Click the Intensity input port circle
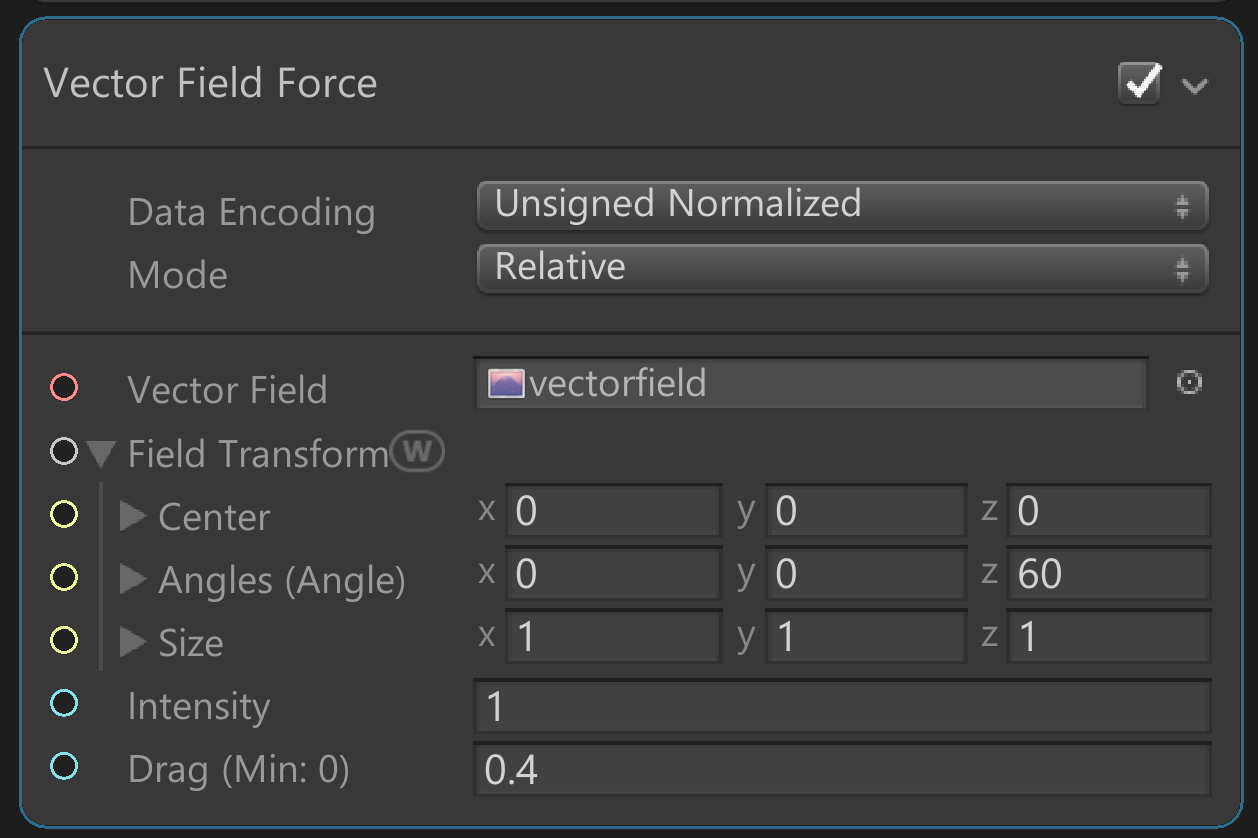The height and width of the screenshot is (838, 1258). (x=64, y=704)
